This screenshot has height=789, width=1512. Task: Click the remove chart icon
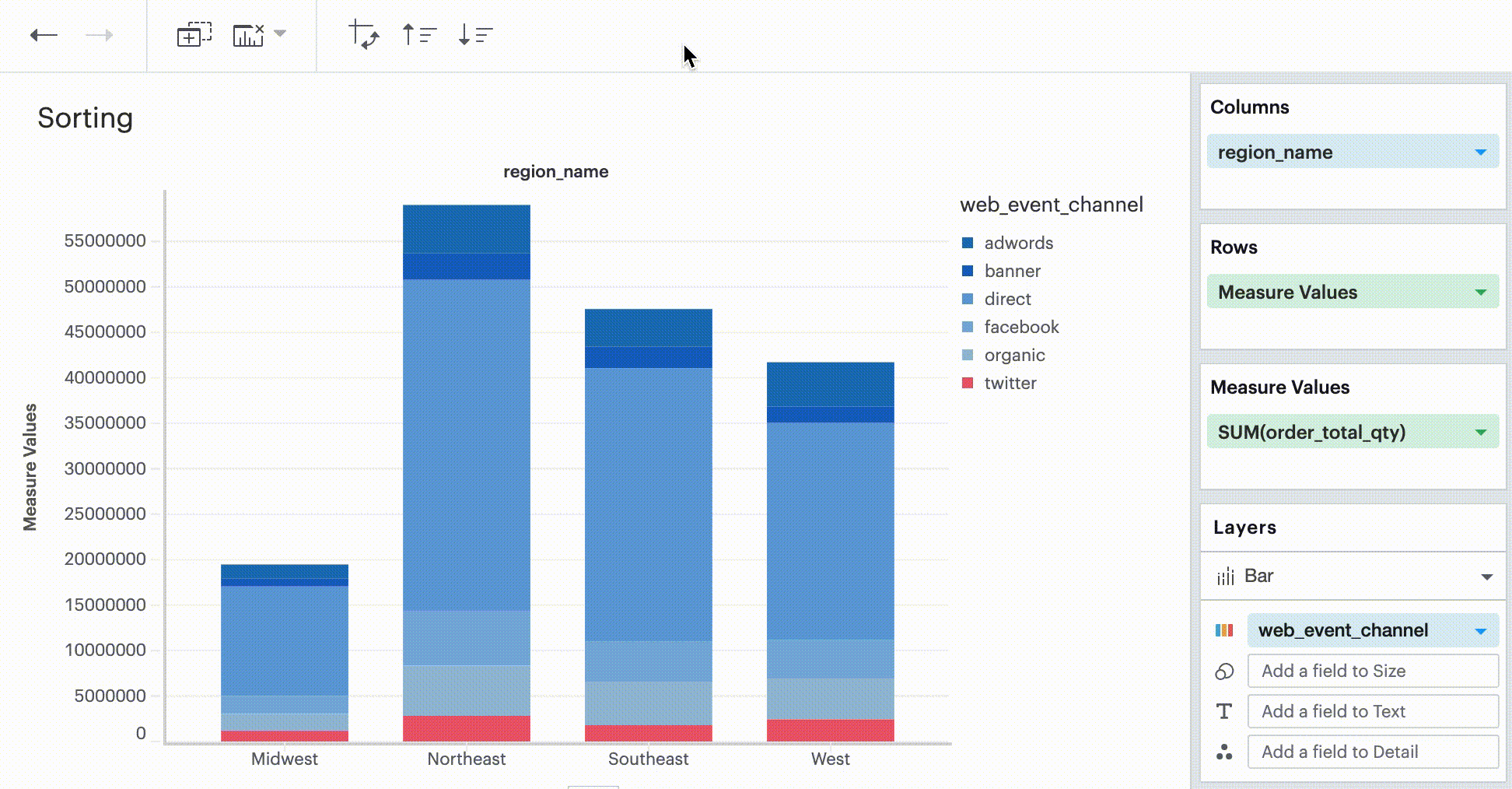coord(248,34)
